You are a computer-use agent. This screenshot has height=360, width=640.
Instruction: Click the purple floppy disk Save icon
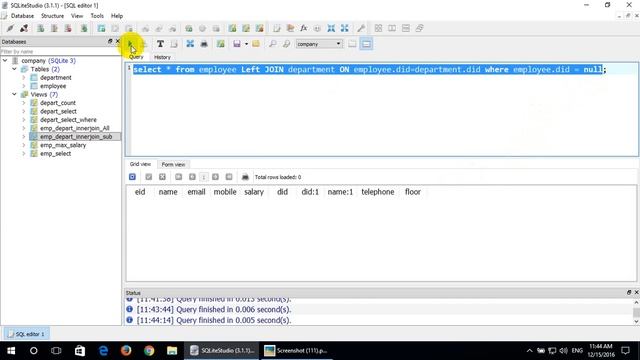pyautogui.click(x=236, y=44)
